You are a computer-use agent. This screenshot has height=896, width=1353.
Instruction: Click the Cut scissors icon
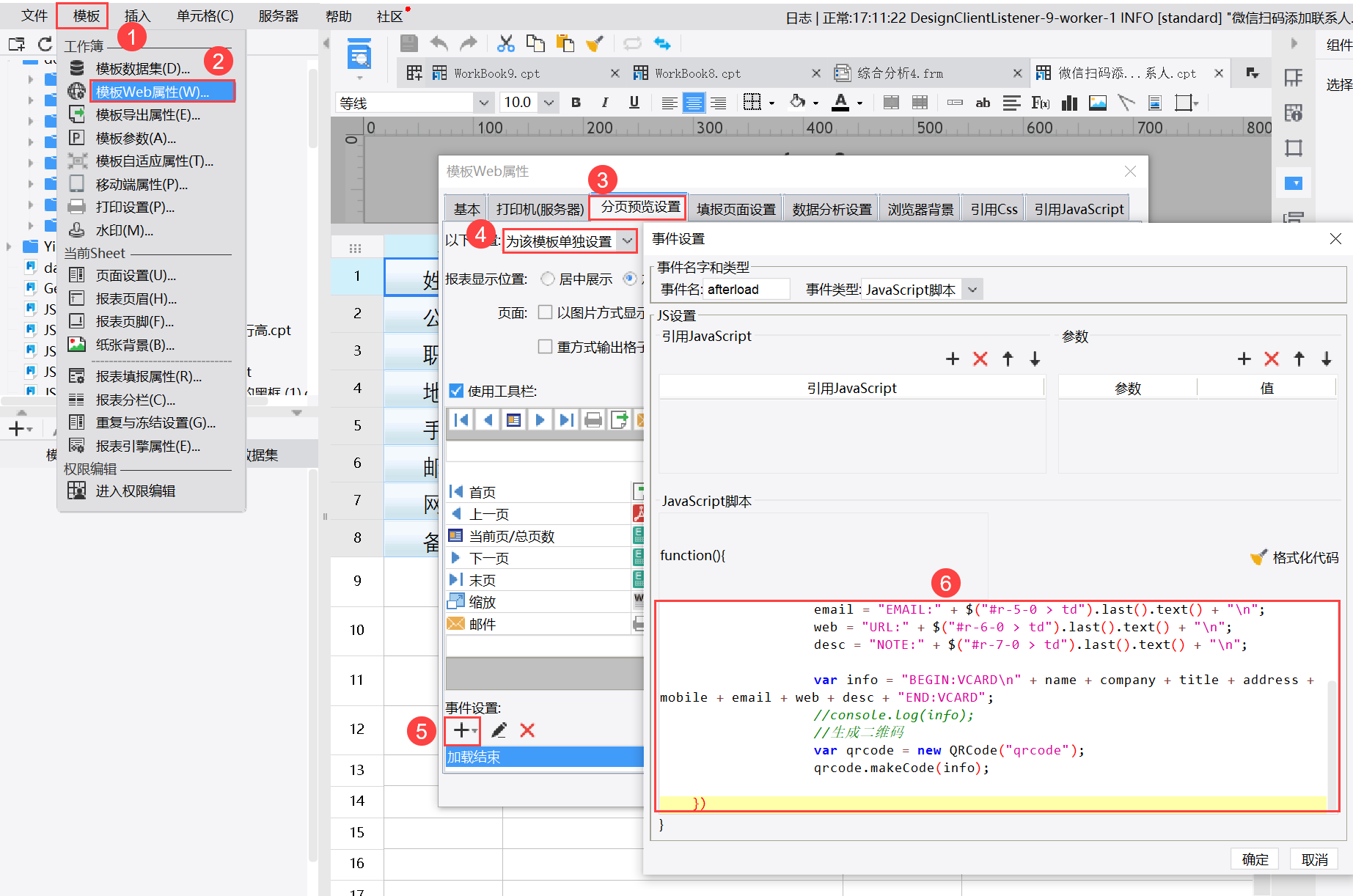coord(505,44)
